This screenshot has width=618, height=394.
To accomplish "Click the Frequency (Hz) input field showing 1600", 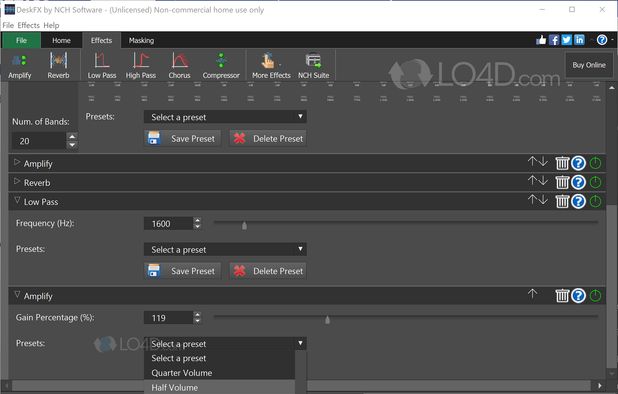I will tap(169, 224).
